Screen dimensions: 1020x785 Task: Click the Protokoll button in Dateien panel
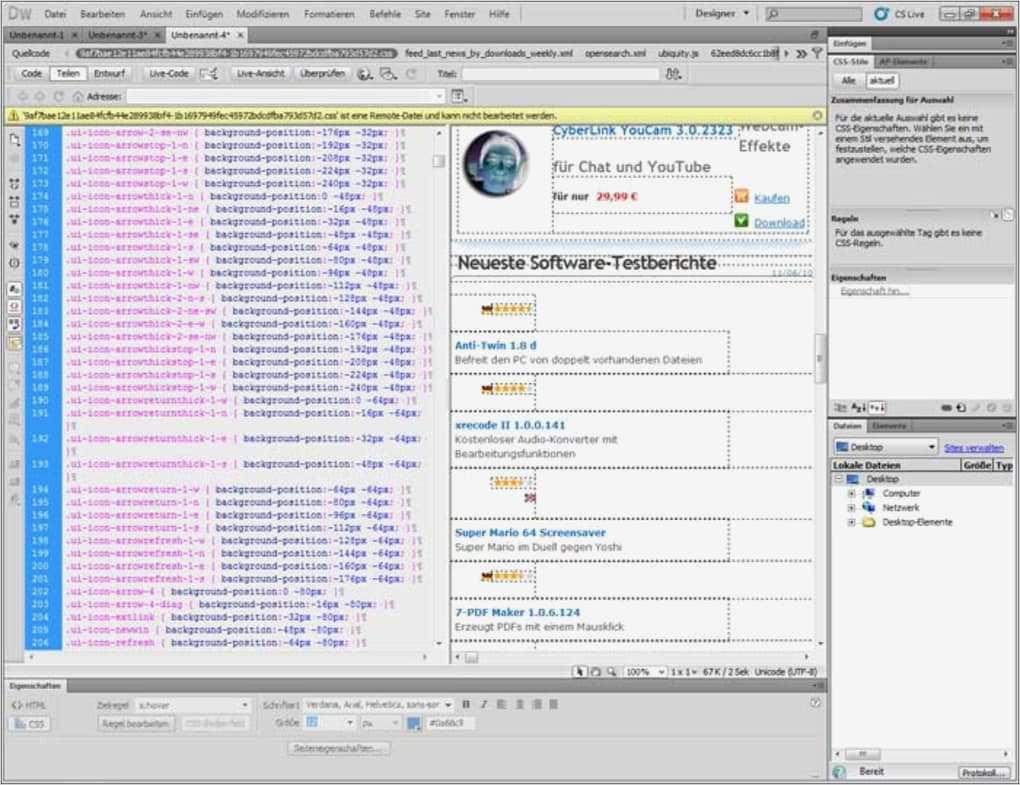click(x=983, y=773)
